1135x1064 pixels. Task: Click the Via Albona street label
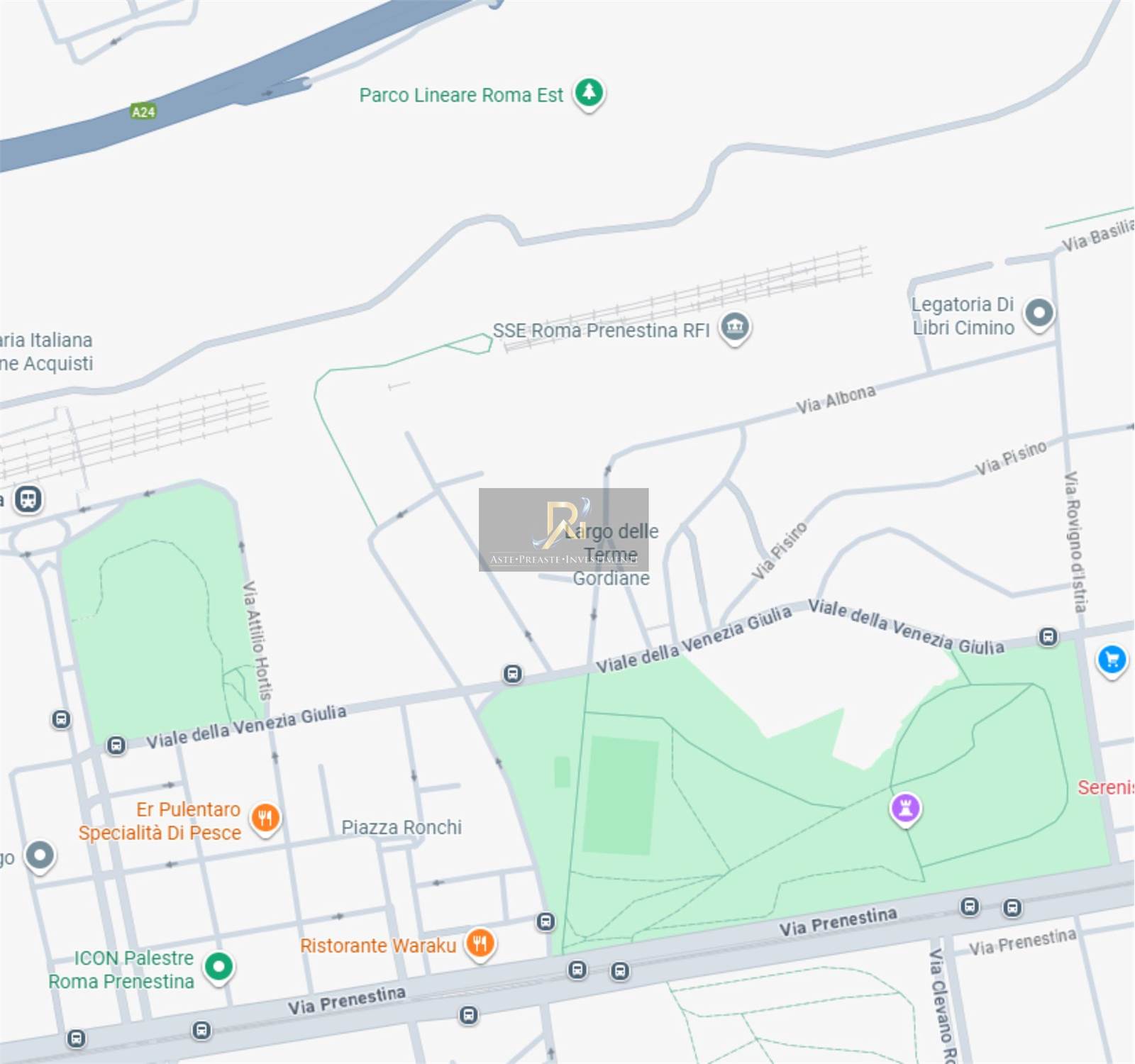click(x=836, y=399)
